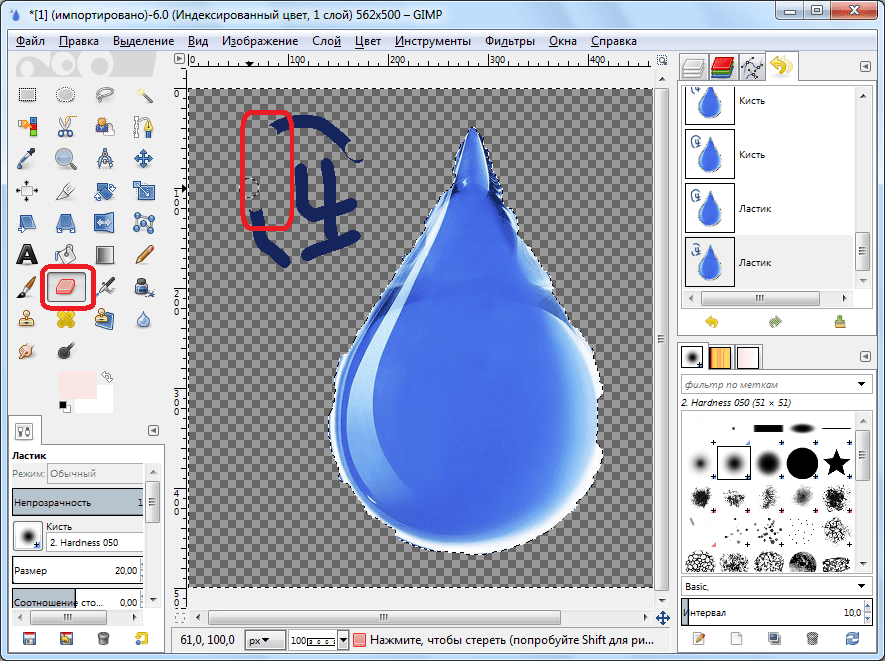Select the Fuzzy Select magic wand tool
The image size is (885, 661).
coord(144,95)
